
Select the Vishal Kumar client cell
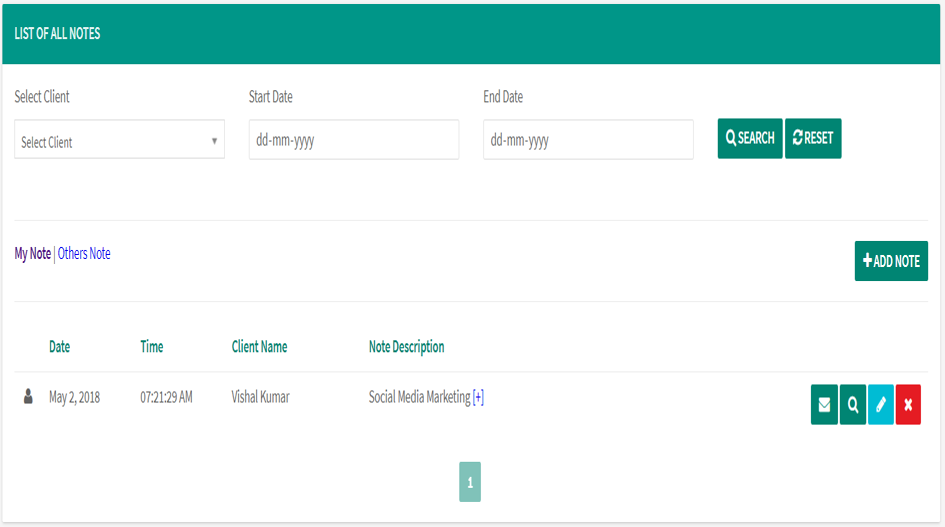(260, 397)
